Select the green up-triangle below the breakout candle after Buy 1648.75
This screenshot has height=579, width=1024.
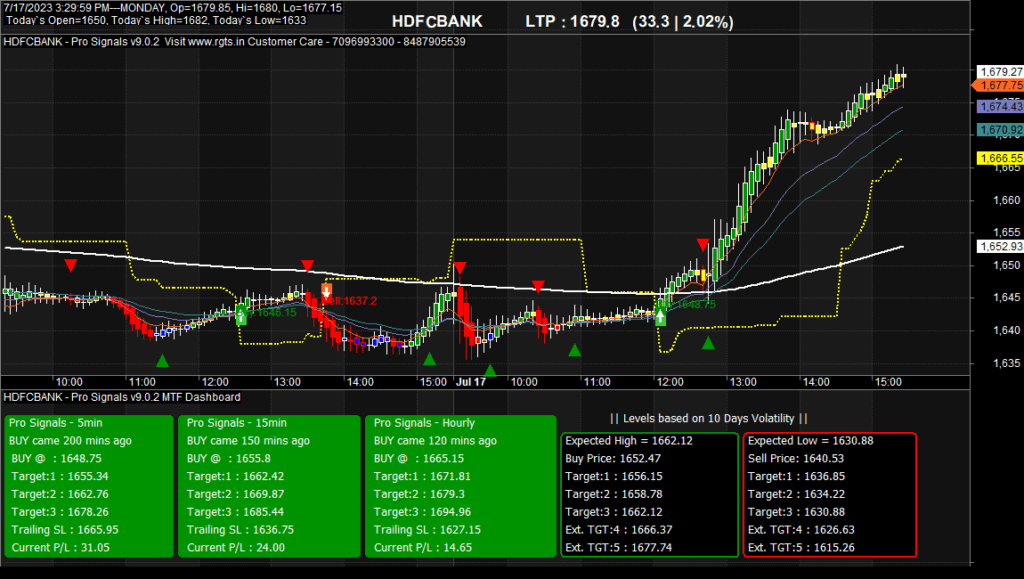(708, 343)
